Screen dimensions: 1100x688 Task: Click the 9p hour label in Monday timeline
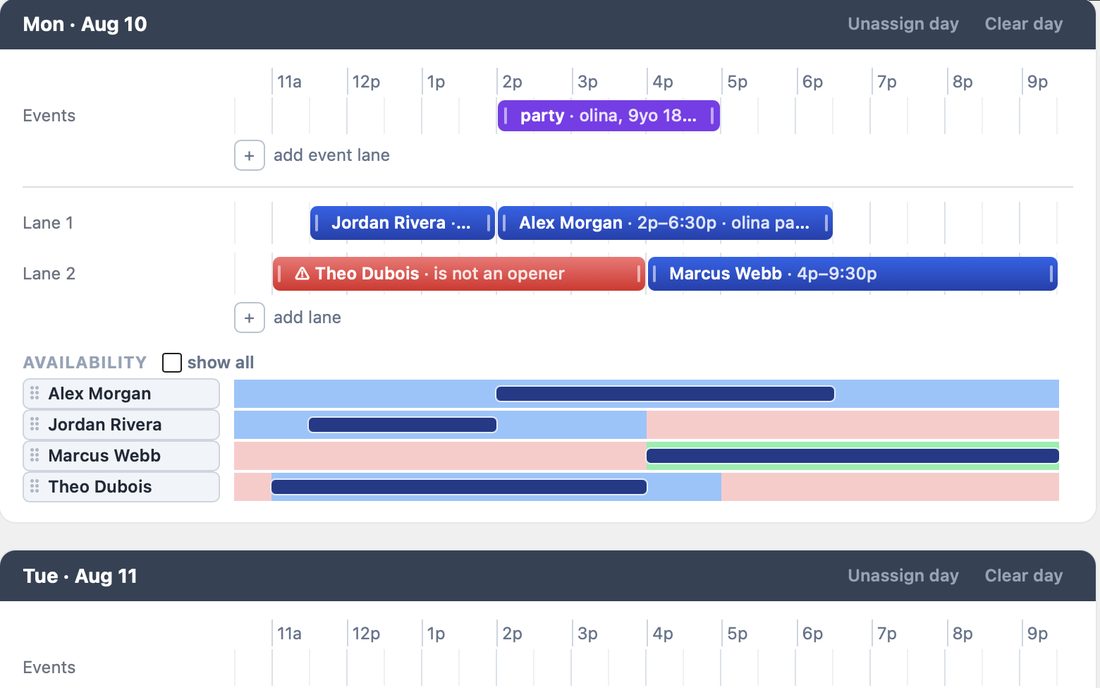tap(1038, 82)
